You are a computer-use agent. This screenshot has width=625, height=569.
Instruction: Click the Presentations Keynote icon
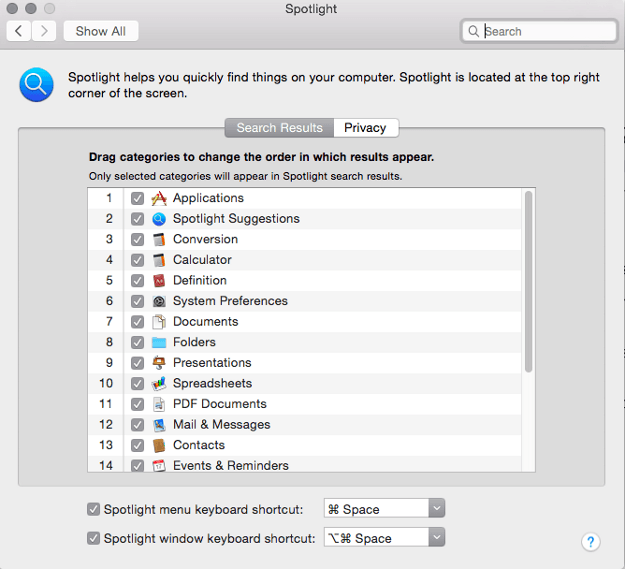click(x=159, y=363)
